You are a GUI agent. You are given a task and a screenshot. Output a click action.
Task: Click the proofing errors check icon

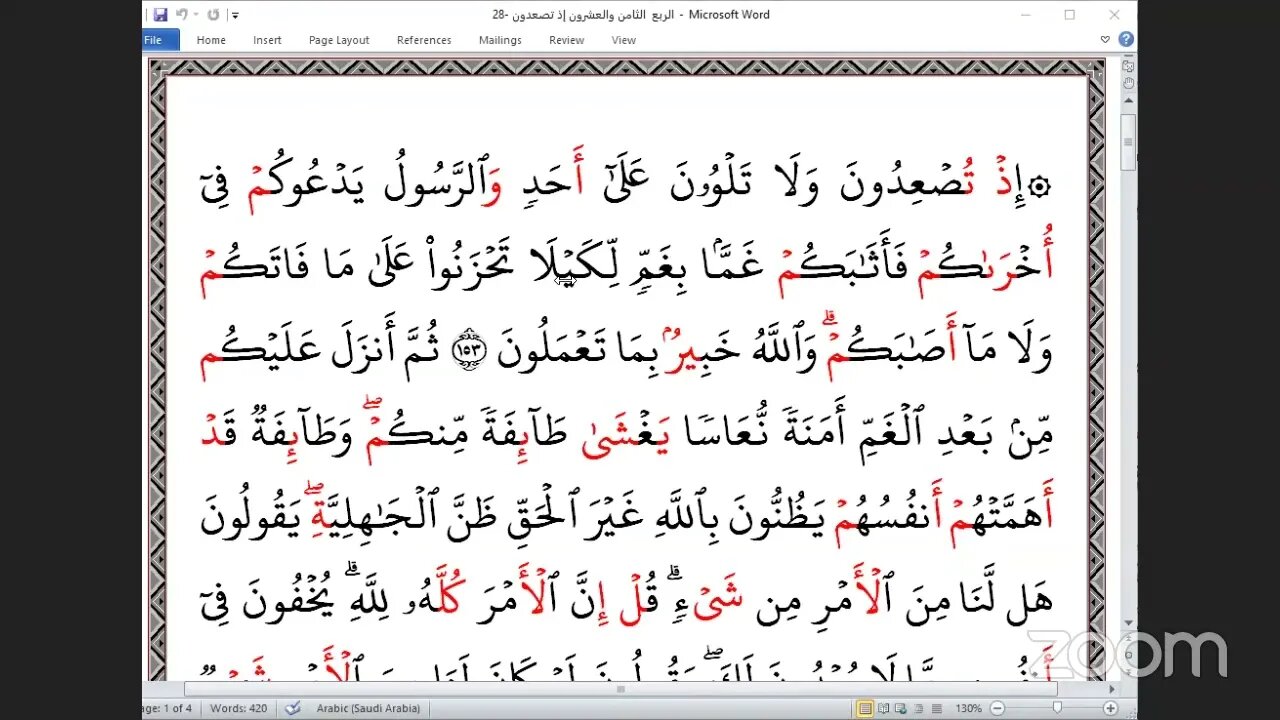pyautogui.click(x=293, y=708)
